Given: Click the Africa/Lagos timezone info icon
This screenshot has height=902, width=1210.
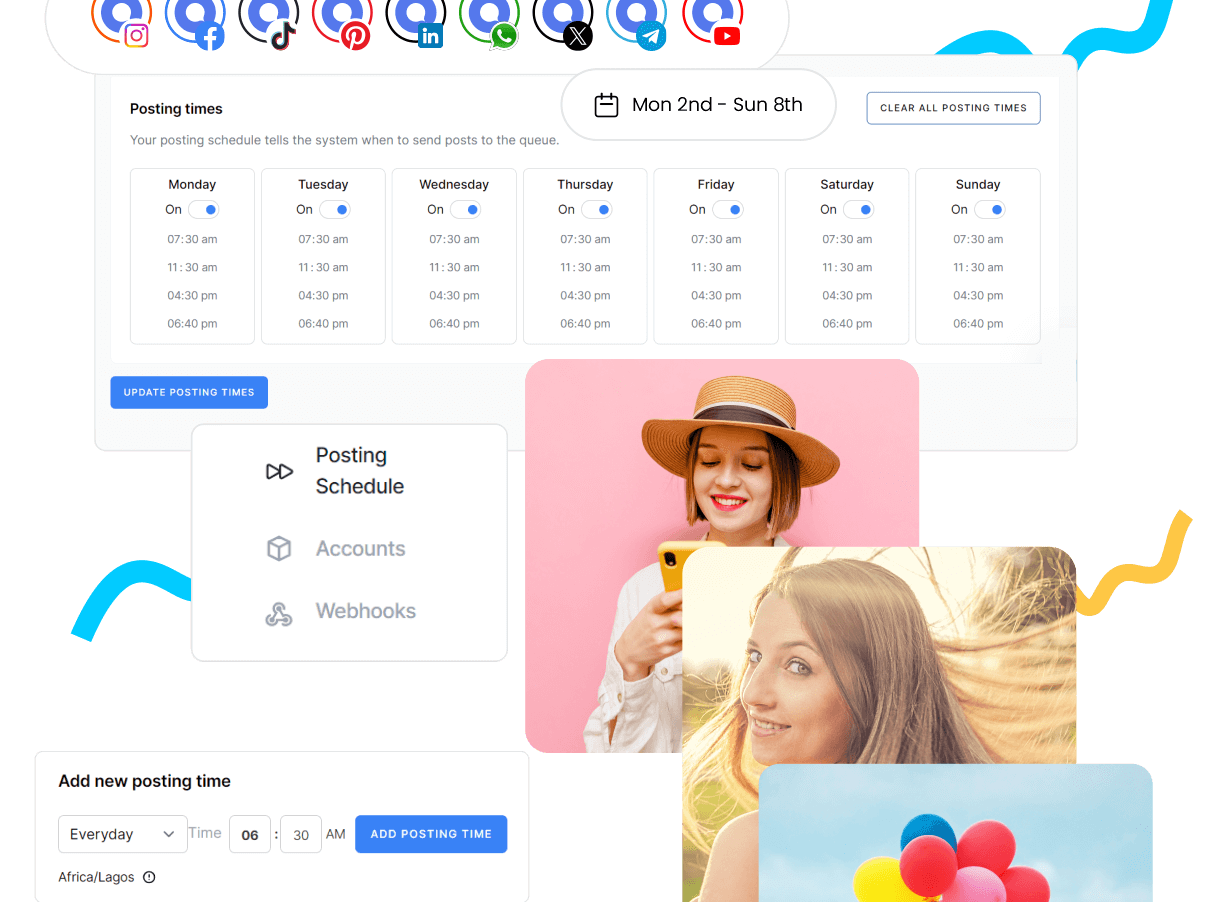Looking at the screenshot, I should click(149, 877).
